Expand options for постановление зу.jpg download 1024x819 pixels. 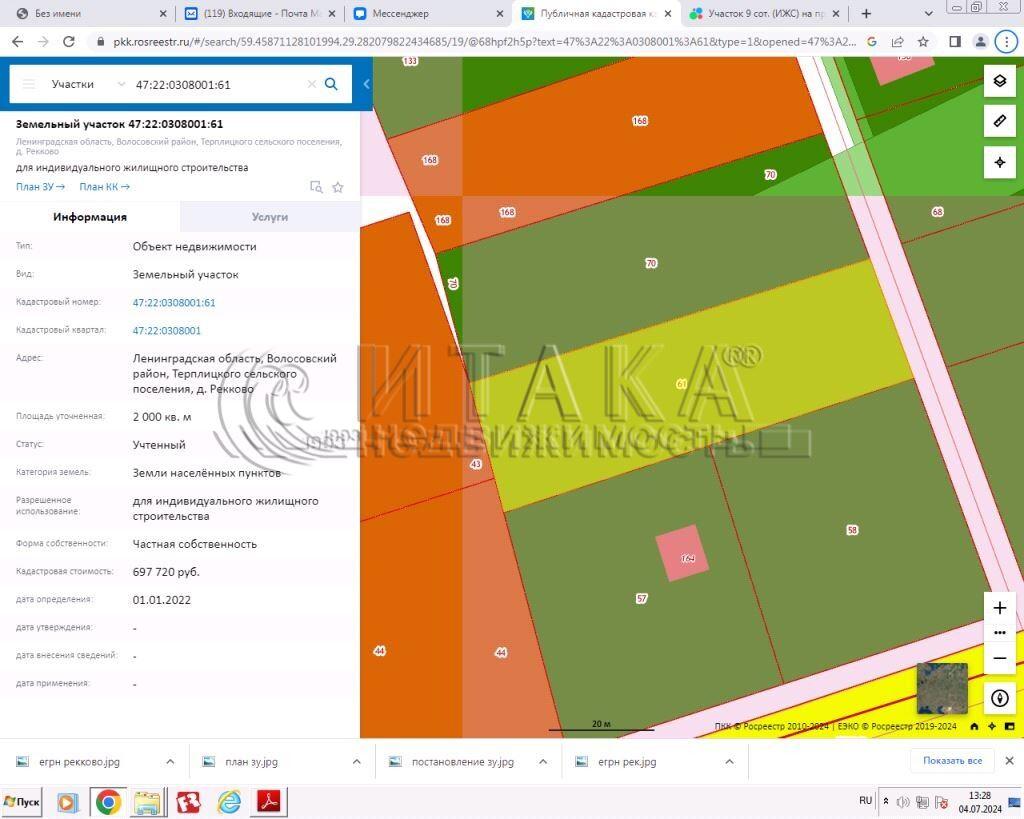(543, 762)
